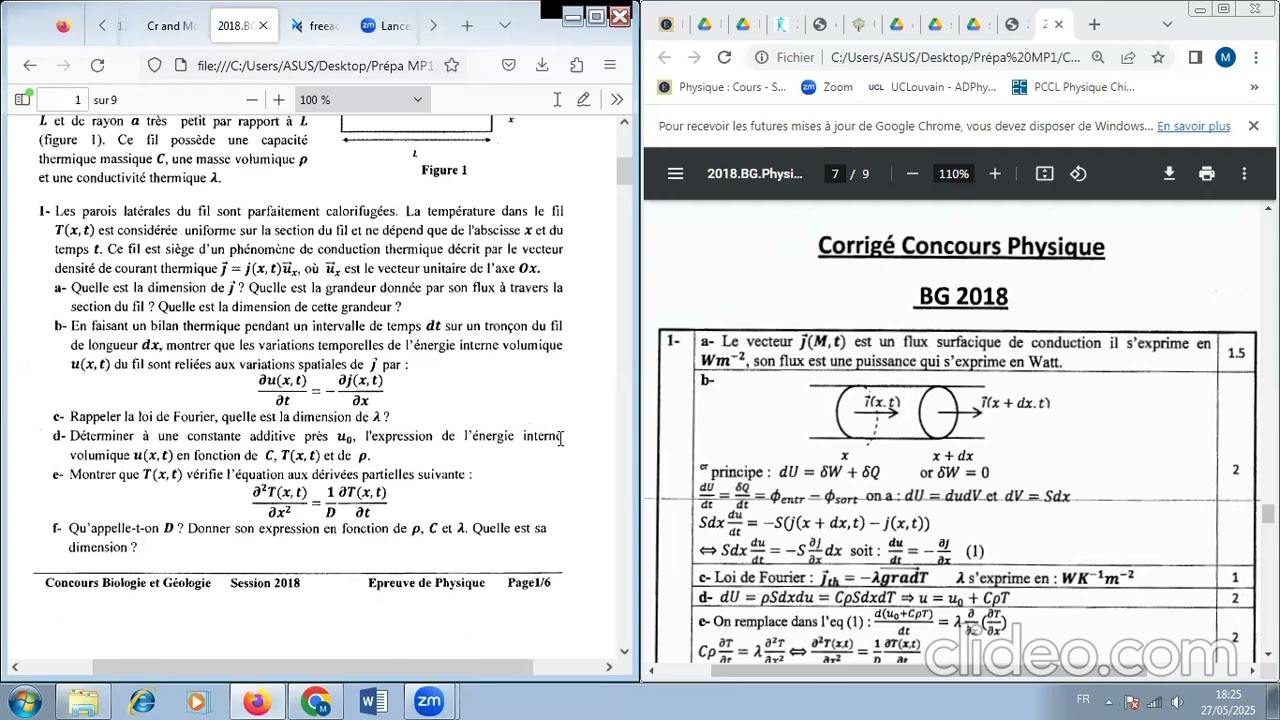The image size is (1280, 720).
Task: Zoom in in the Firefox PDF viewer
Action: 279,99
